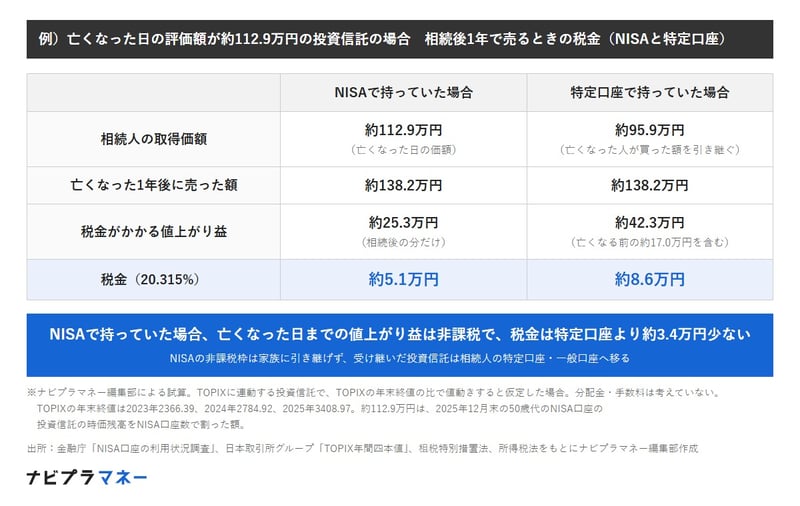Click the value 約42.3万円
Viewport: 800px width, 506px height.
click(x=649, y=222)
